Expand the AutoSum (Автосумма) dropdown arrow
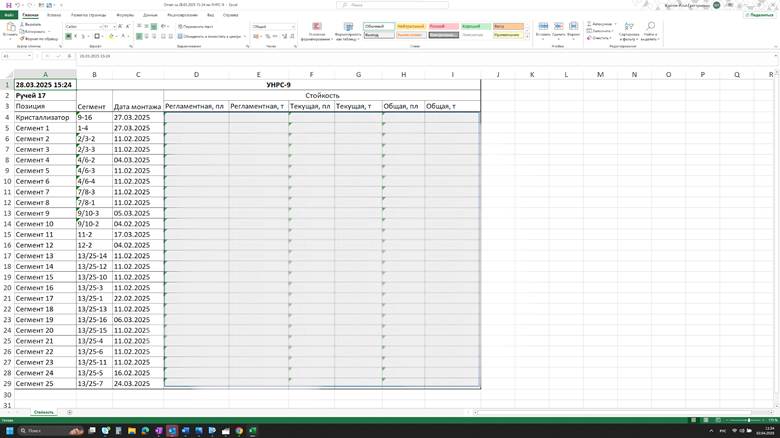This screenshot has height=438, width=780. (613, 24)
